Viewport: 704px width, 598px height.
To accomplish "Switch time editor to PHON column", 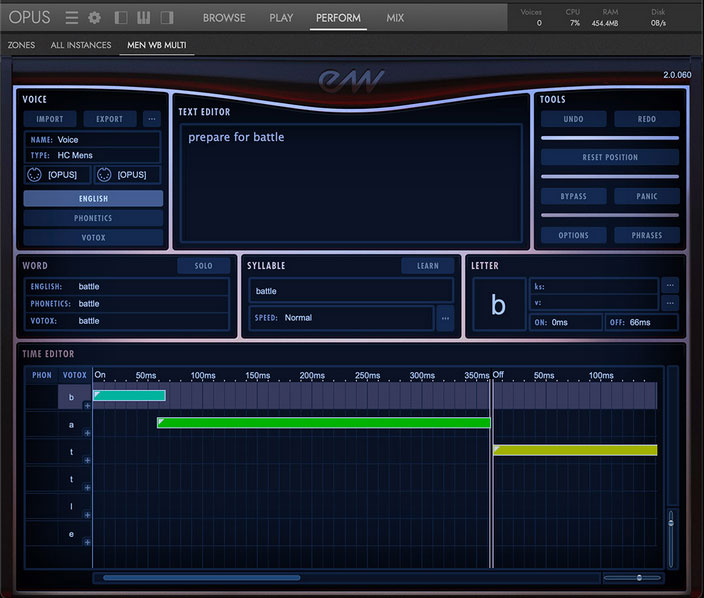I will tap(42, 375).
